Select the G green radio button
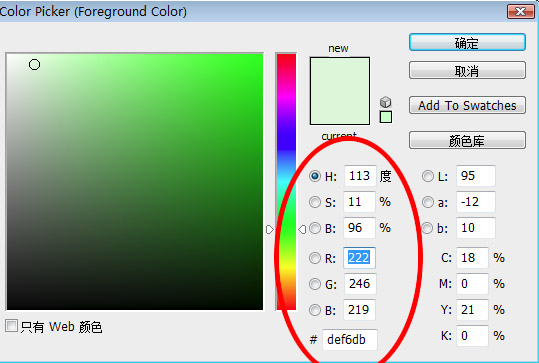 click(315, 284)
